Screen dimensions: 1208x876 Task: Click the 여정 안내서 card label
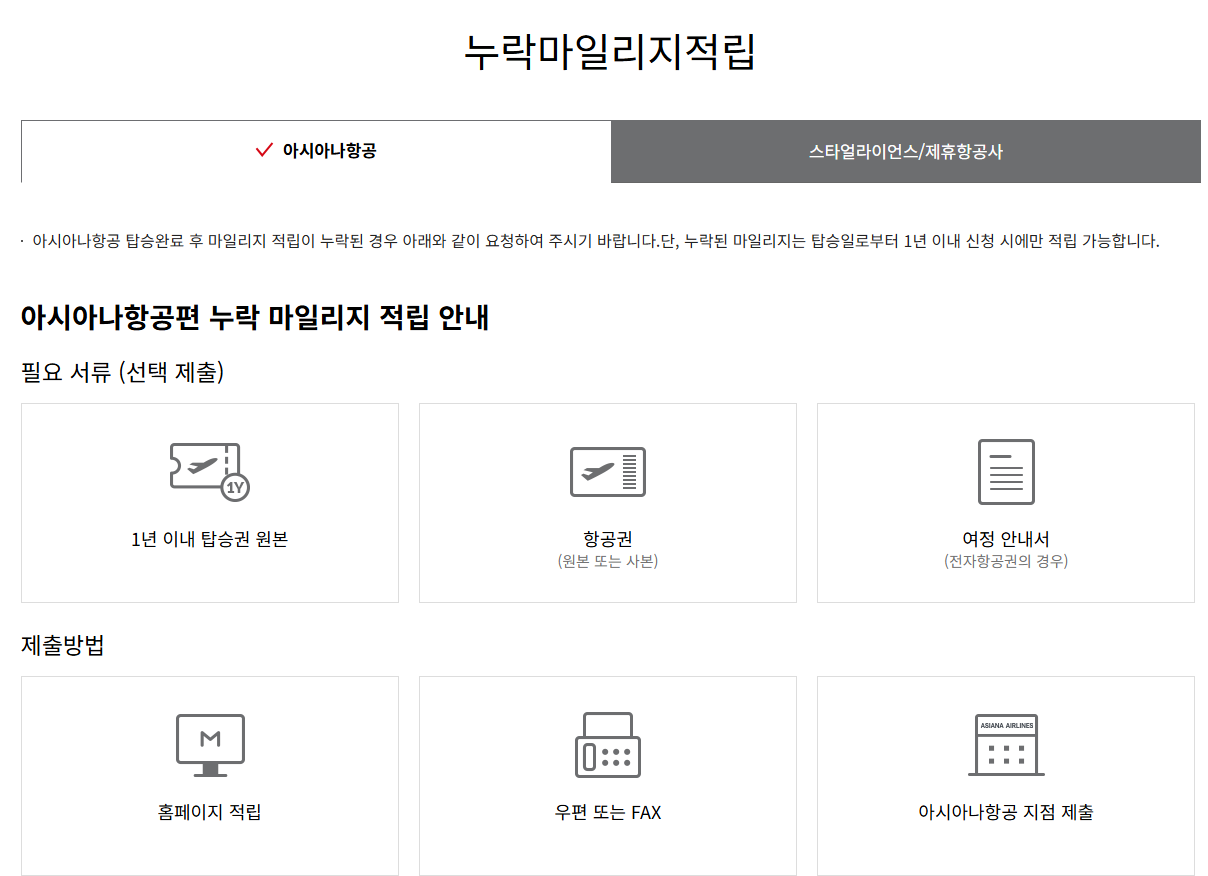pyautogui.click(x=1006, y=540)
